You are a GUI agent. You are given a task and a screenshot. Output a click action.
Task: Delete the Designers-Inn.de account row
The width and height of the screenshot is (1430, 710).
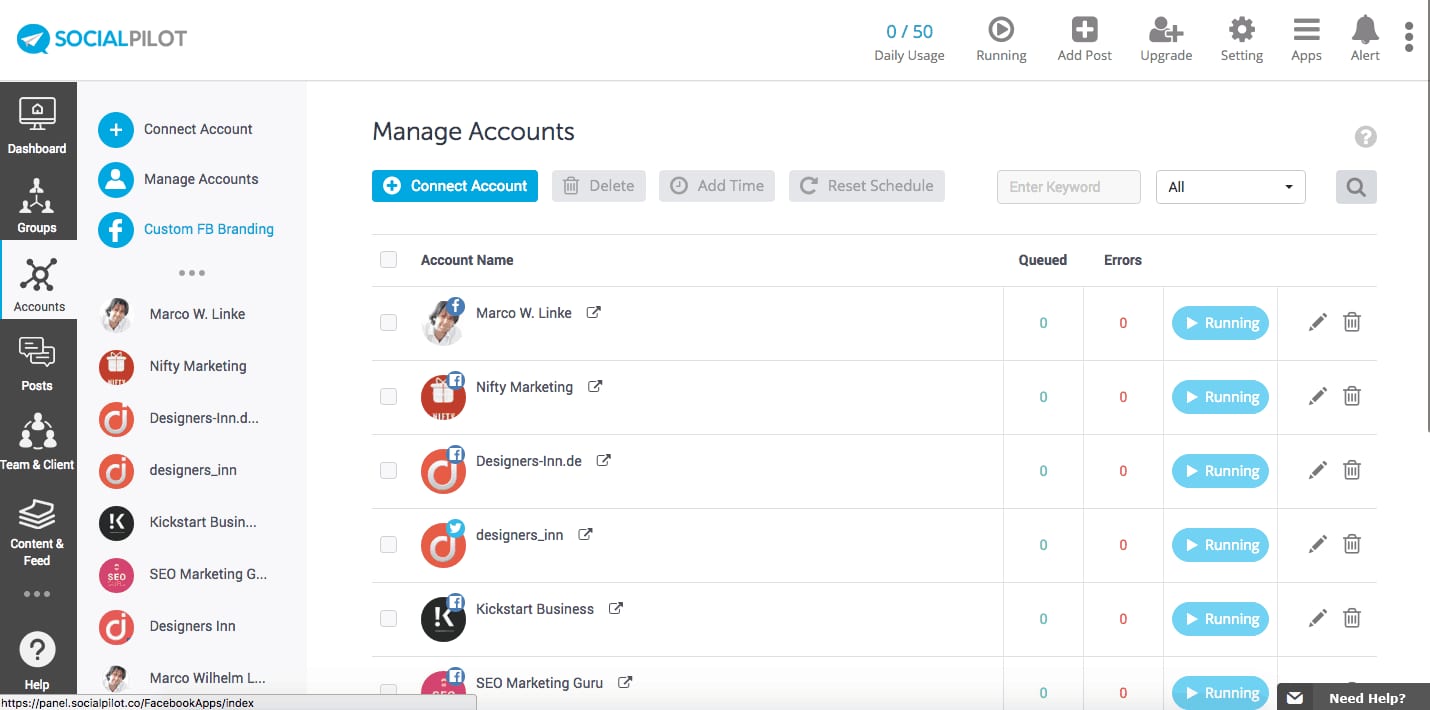tap(1352, 470)
